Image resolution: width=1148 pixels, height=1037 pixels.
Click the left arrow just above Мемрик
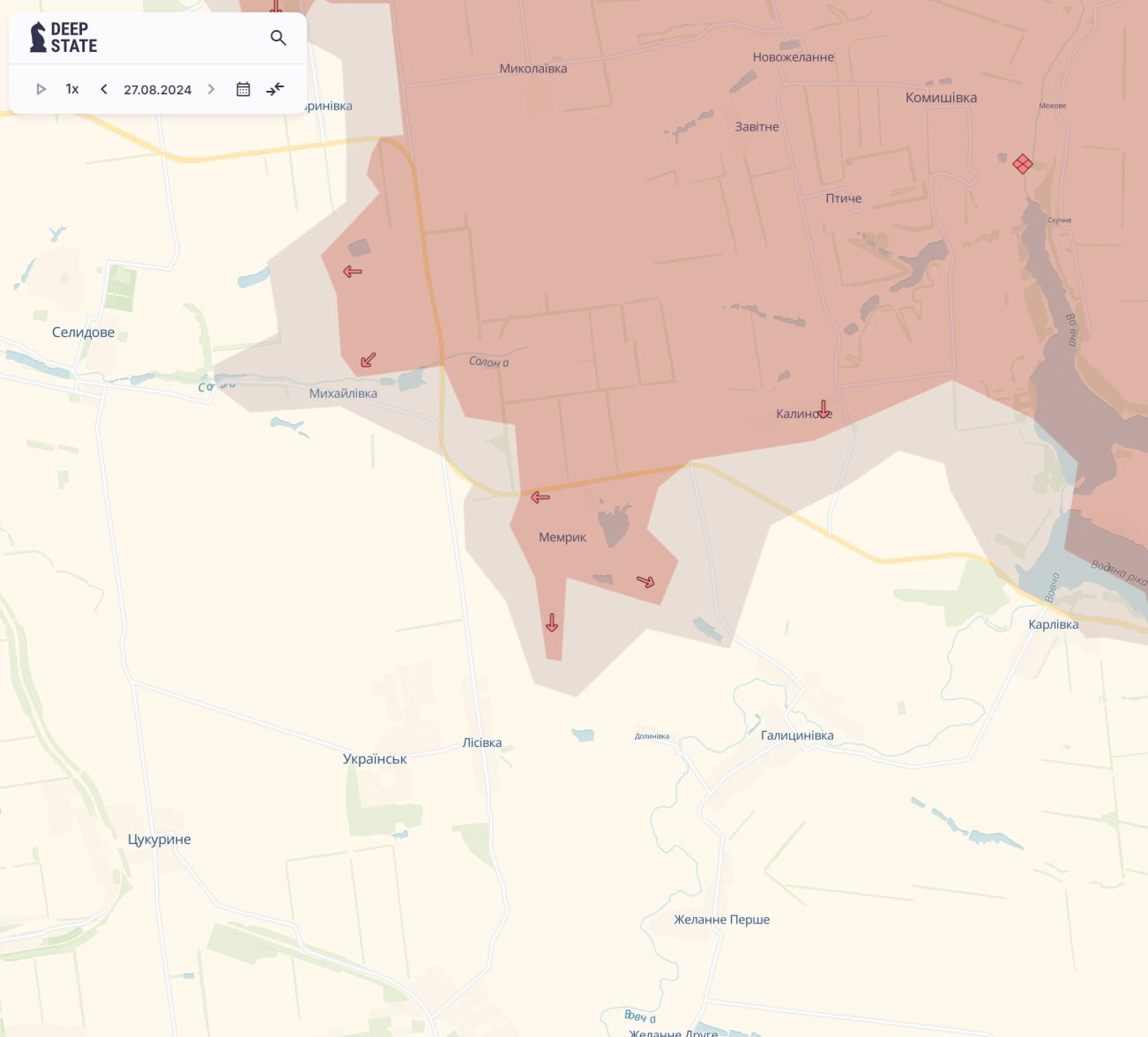click(x=540, y=497)
